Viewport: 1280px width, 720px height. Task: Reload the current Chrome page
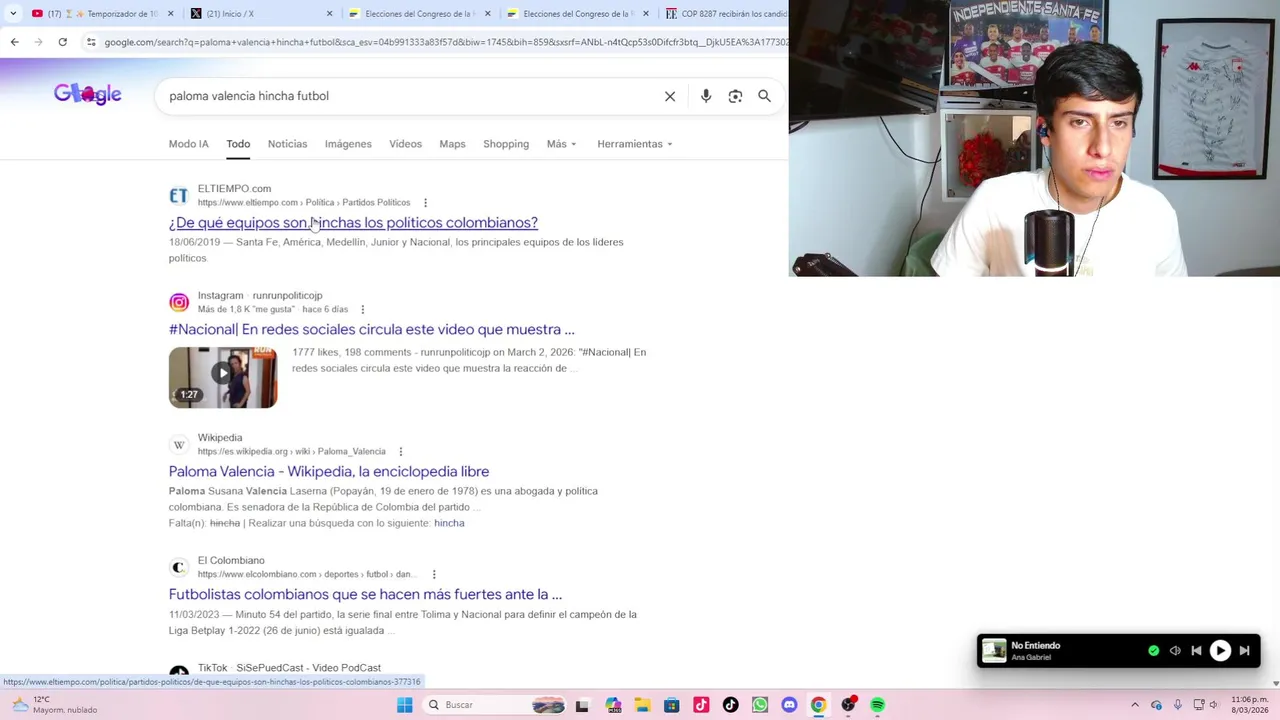62,42
